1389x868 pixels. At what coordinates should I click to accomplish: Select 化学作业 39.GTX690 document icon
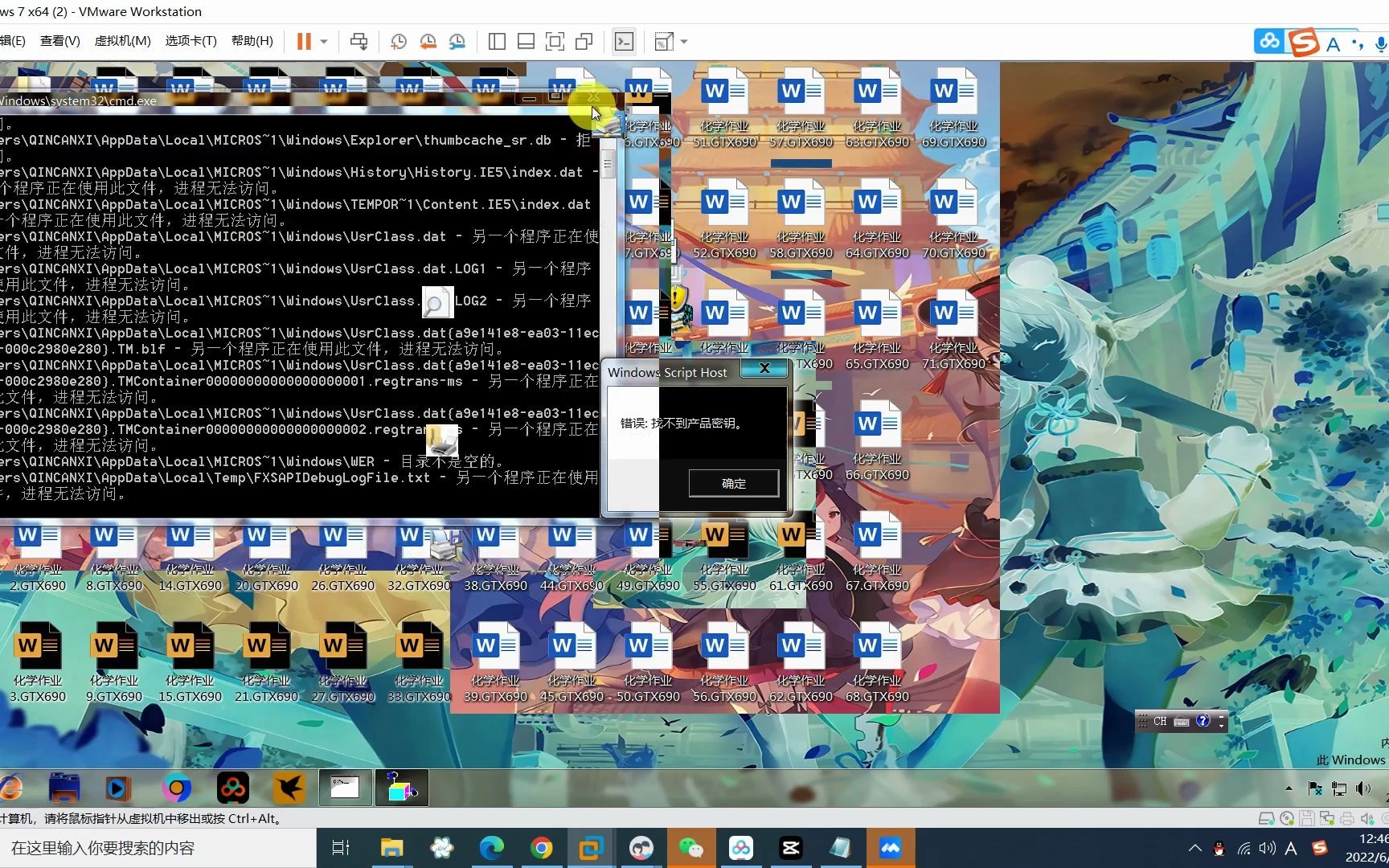point(495,663)
